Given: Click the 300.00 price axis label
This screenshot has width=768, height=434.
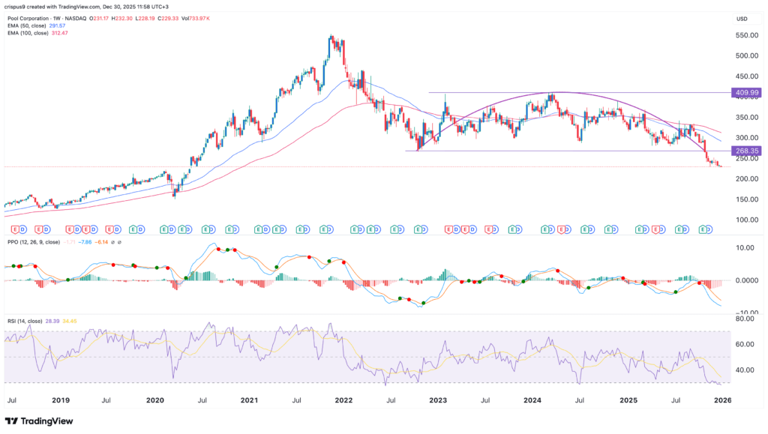Looking at the screenshot, I should pyautogui.click(x=747, y=138).
